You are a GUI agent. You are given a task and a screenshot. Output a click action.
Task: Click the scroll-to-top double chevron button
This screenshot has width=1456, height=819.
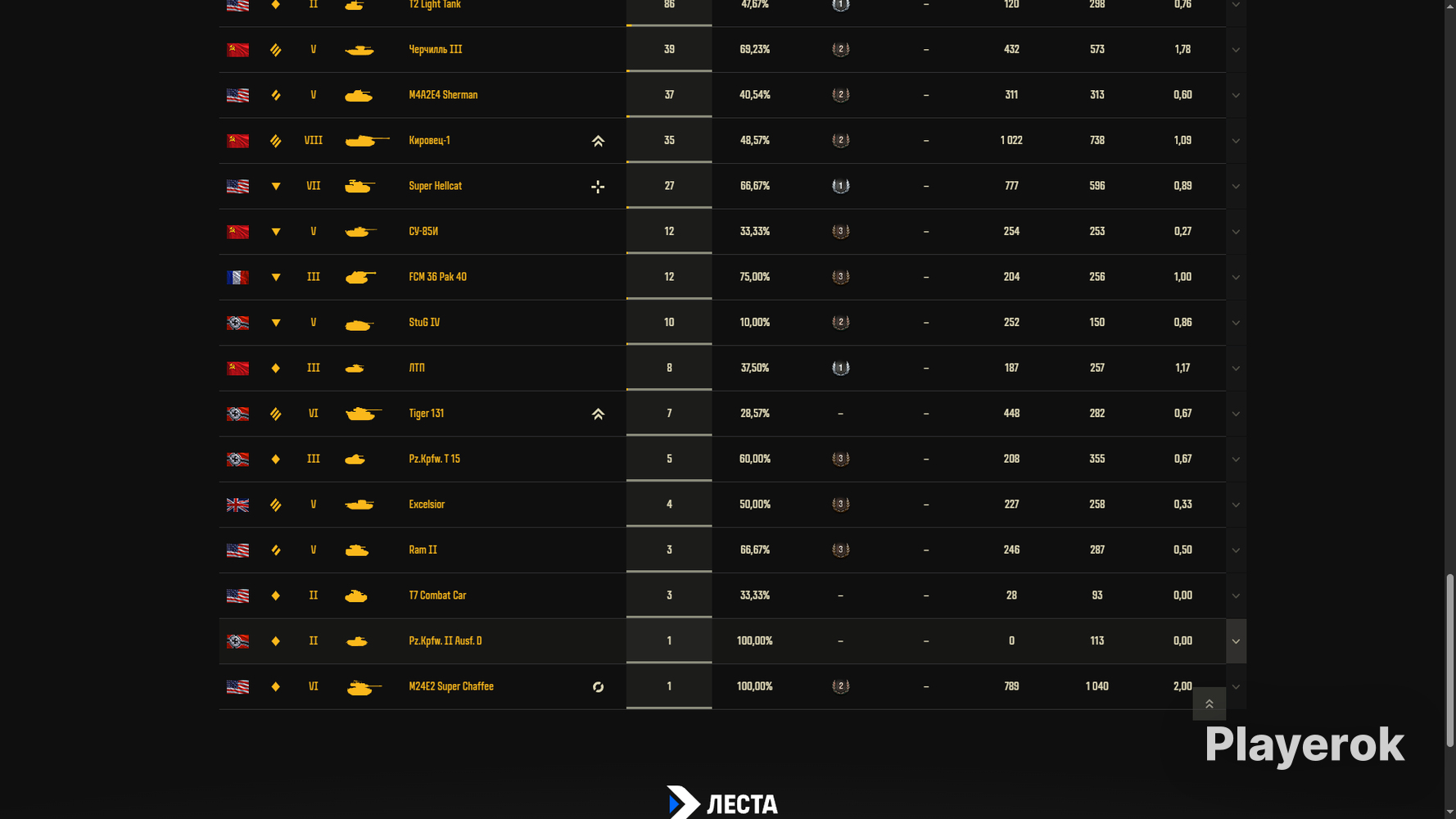coord(1209,704)
